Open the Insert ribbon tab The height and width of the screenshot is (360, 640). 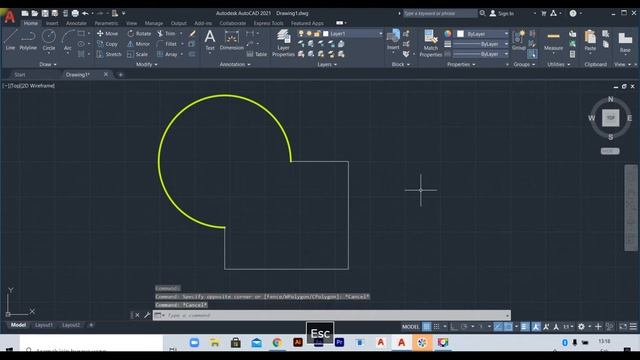click(52, 23)
